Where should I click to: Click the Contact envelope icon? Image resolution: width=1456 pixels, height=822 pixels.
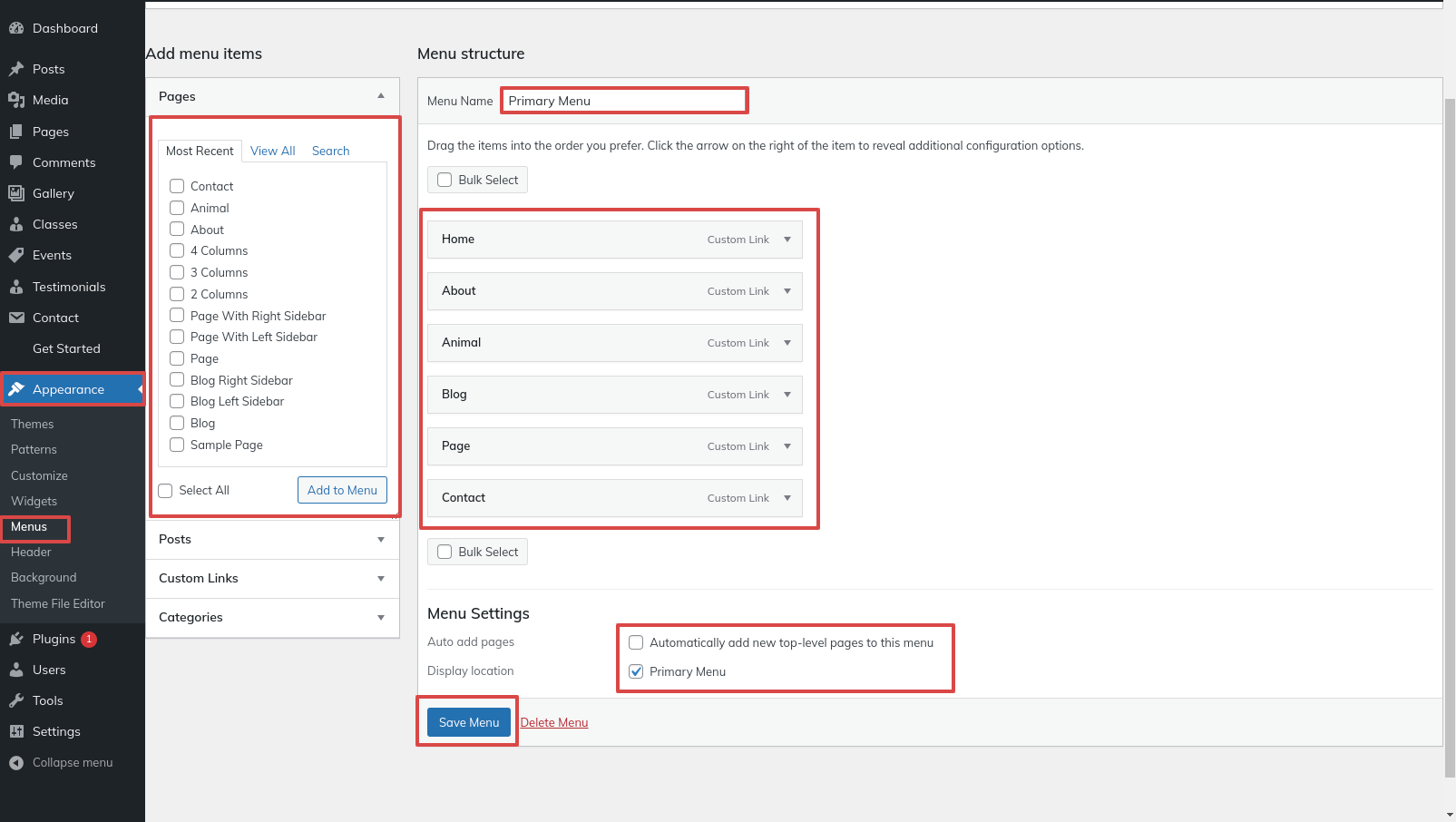tap(16, 318)
